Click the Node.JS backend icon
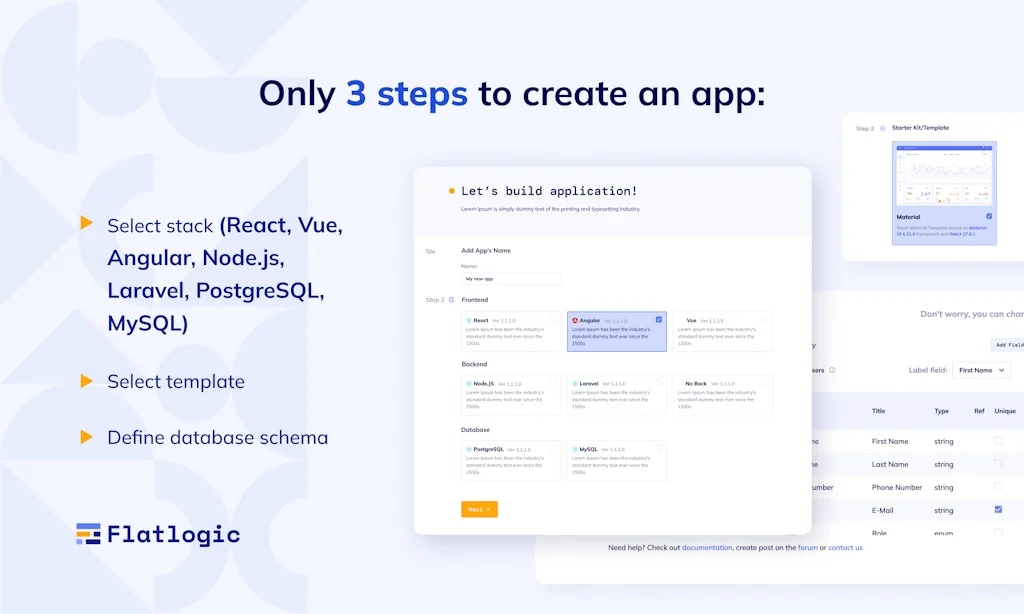This screenshot has height=614, width=1024. point(469,383)
